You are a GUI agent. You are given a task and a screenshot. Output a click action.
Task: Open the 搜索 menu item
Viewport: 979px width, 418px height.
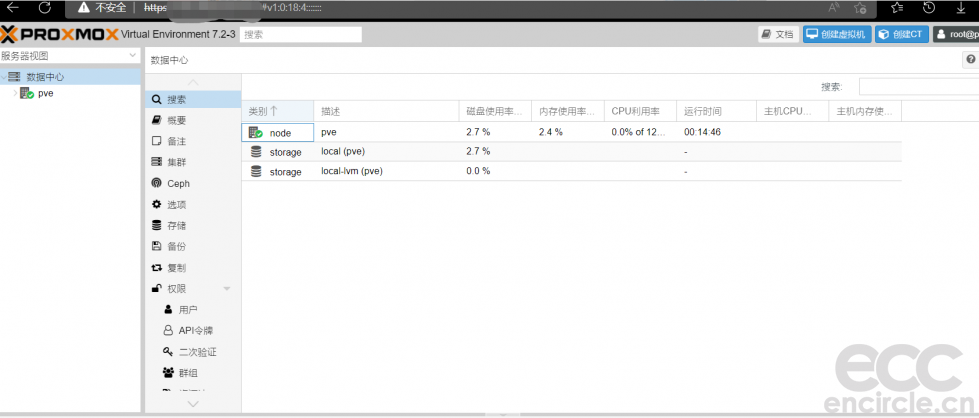[x=193, y=99]
